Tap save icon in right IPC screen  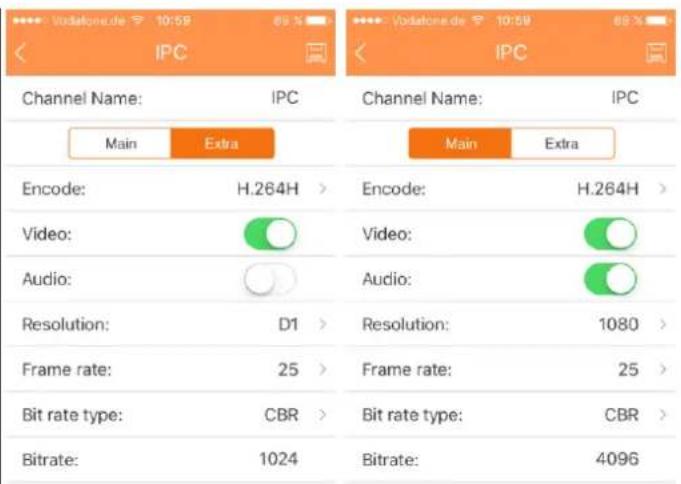(x=656, y=53)
